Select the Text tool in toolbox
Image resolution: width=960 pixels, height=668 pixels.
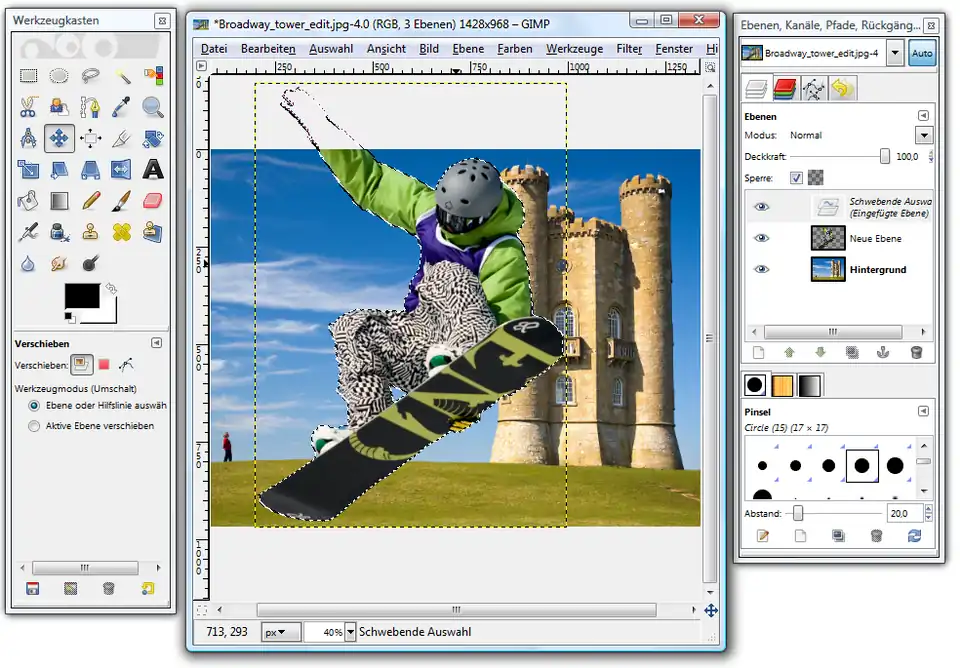tap(153, 170)
